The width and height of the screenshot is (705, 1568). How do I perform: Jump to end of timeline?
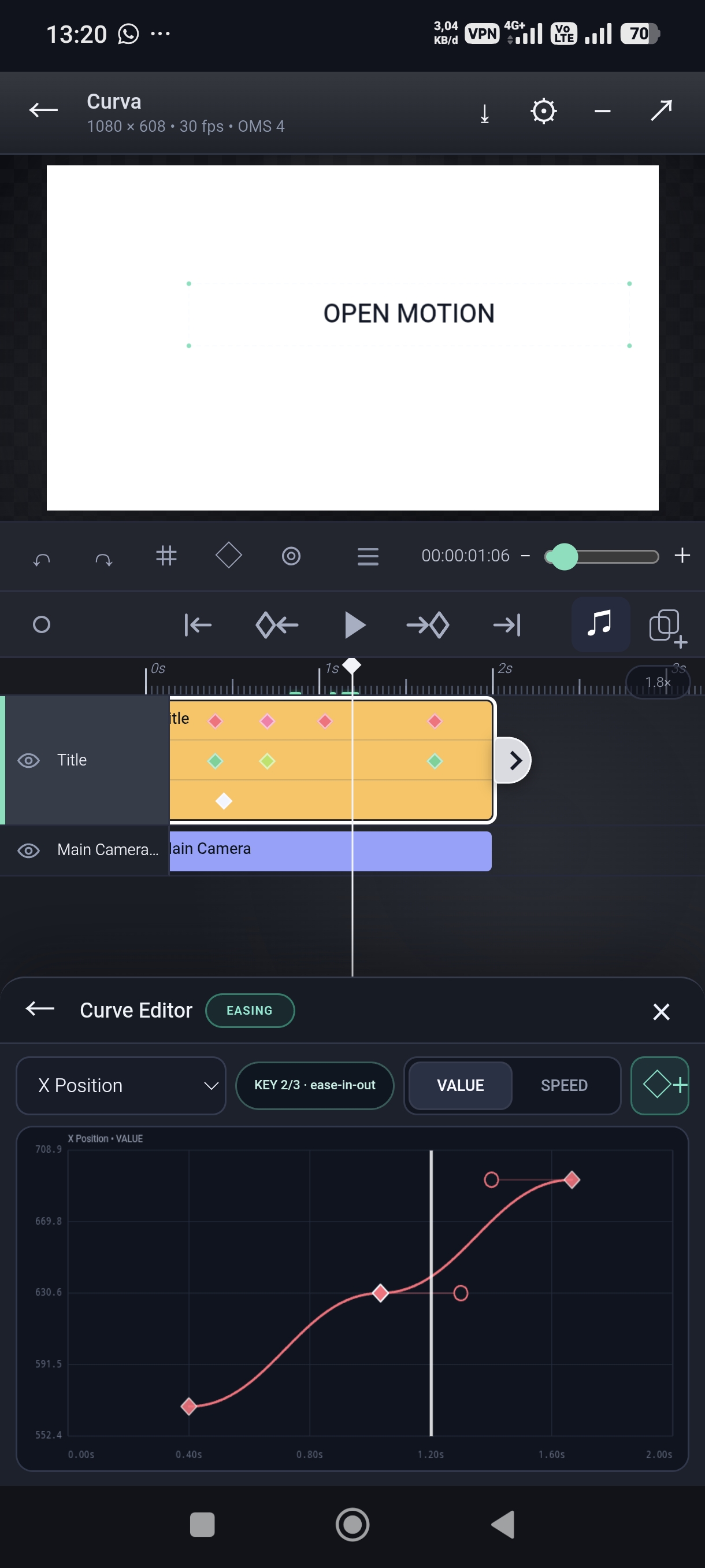tap(507, 624)
